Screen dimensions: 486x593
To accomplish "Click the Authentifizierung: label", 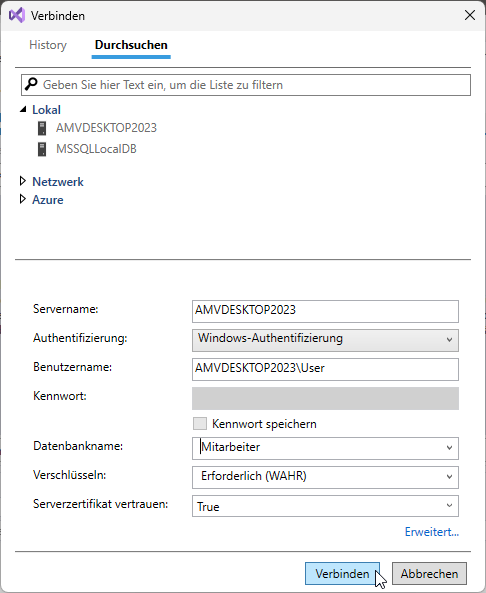I will [80, 338].
